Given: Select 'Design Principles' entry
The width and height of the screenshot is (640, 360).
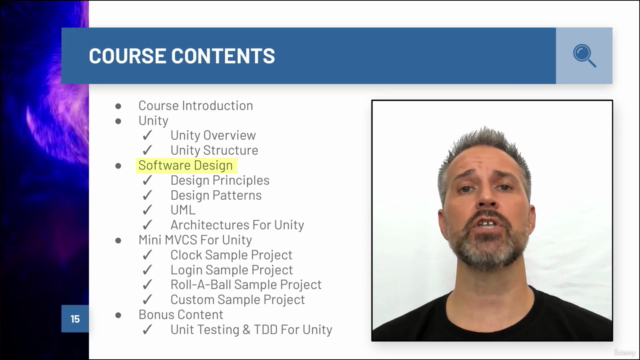Looking at the screenshot, I should pyautogui.click(x=220, y=180).
